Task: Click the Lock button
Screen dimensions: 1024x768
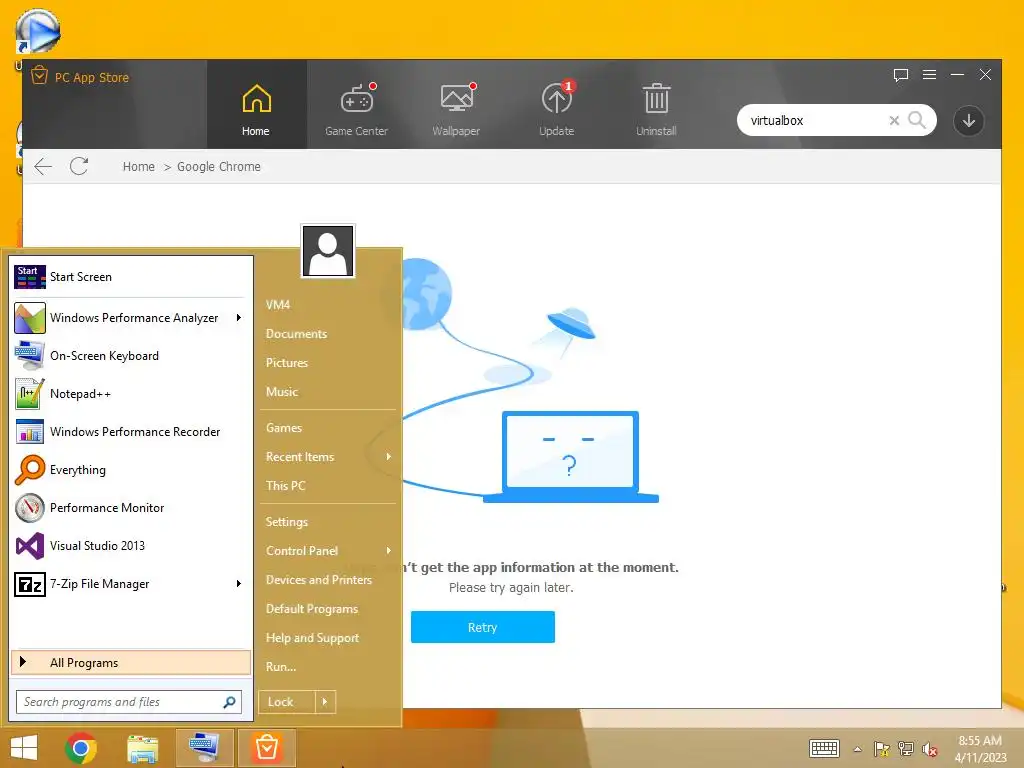Action: (286, 702)
